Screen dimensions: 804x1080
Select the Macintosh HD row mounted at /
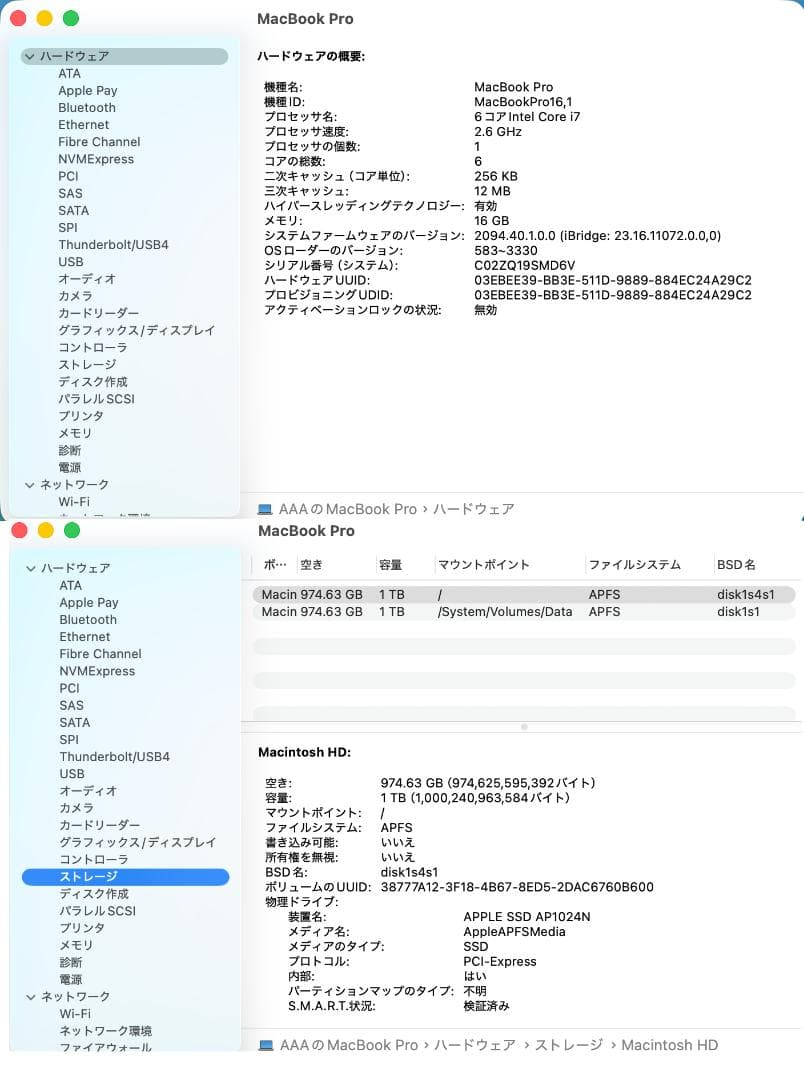coord(450,593)
